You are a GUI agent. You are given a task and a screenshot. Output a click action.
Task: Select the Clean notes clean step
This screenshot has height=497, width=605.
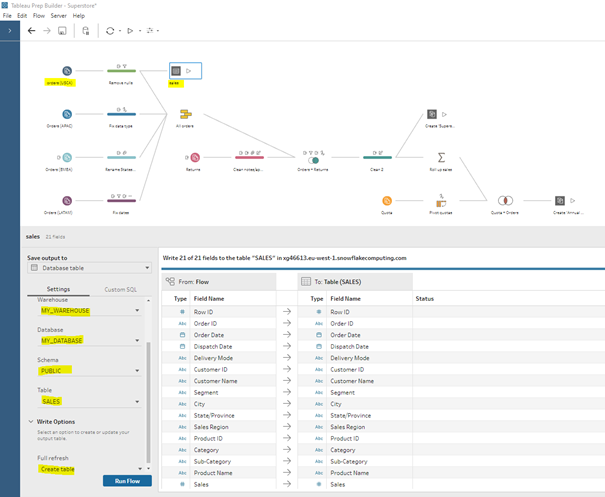[249, 157]
